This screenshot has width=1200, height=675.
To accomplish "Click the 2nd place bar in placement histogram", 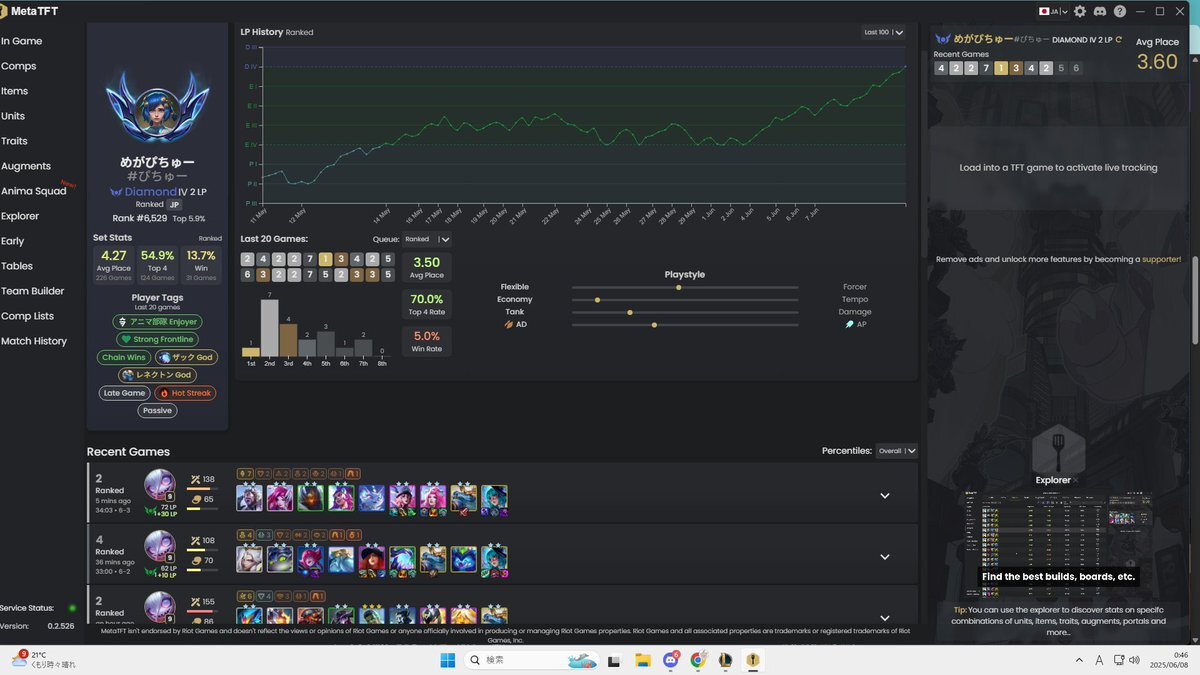I will tap(269, 328).
